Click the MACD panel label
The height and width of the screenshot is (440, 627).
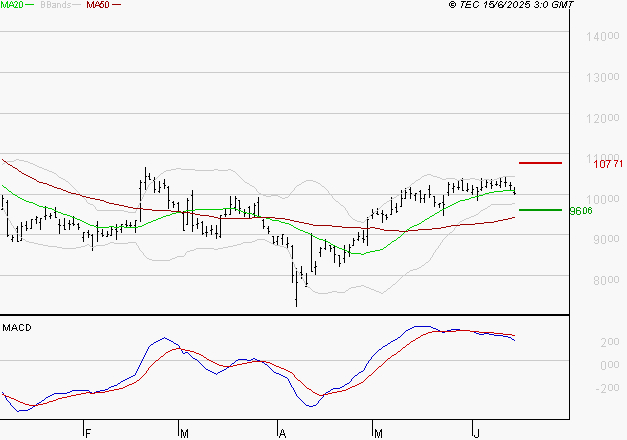(x=17, y=328)
